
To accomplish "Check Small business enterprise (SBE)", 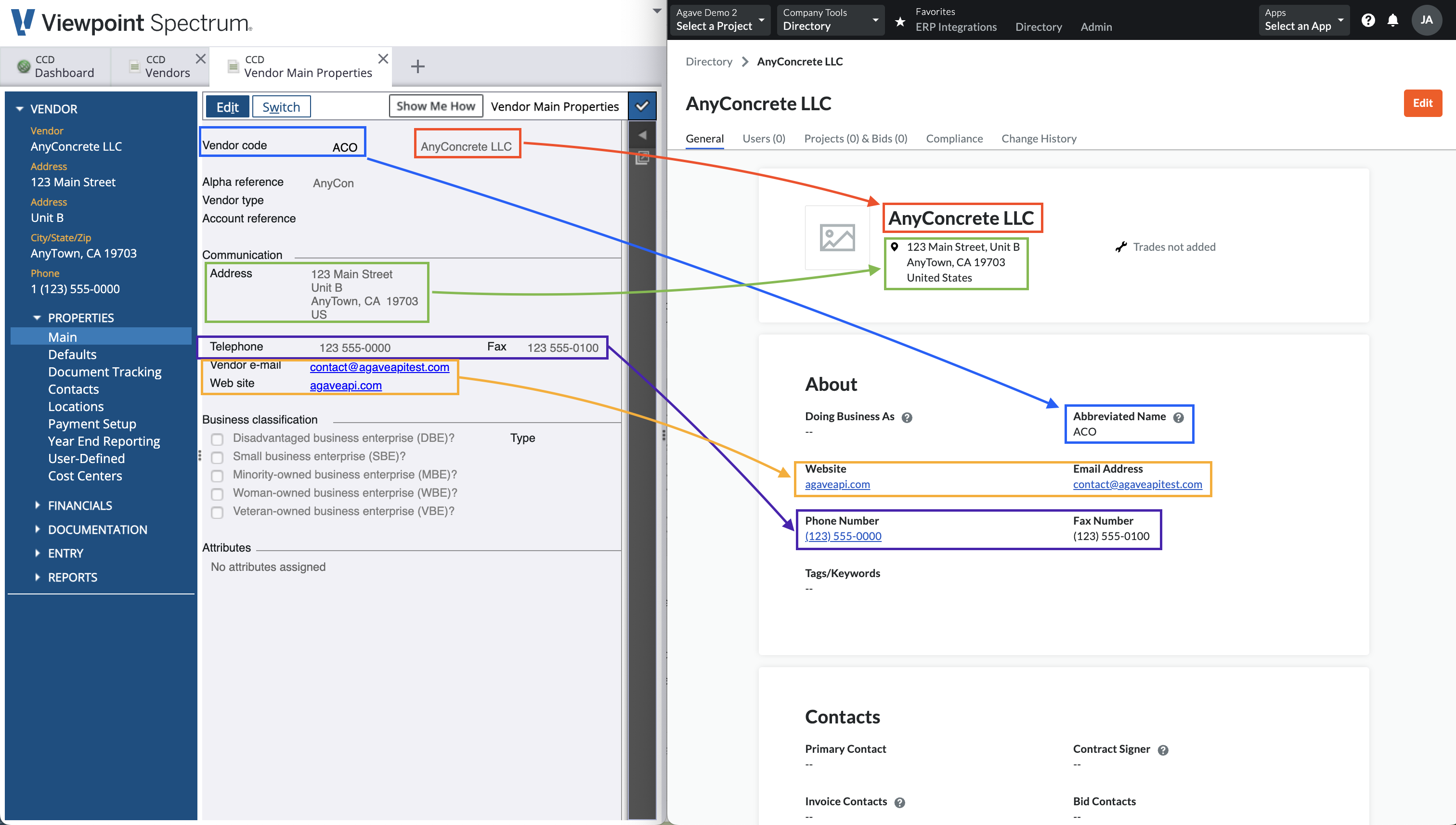I will 217,457.
